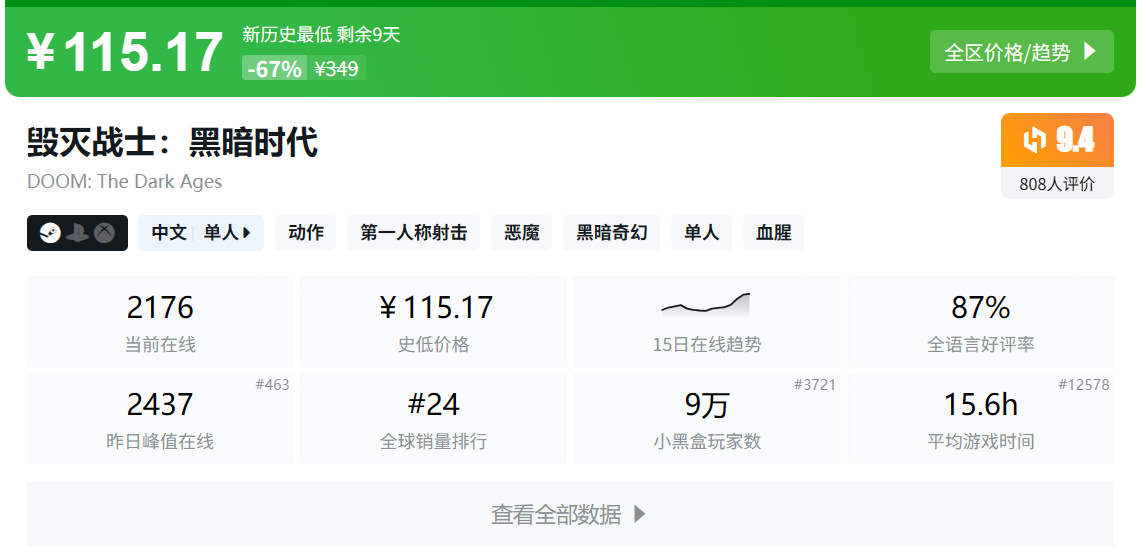Select the 黑暗奇幻 tag
Screen dimensions: 1146x552
tap(612, 233)
